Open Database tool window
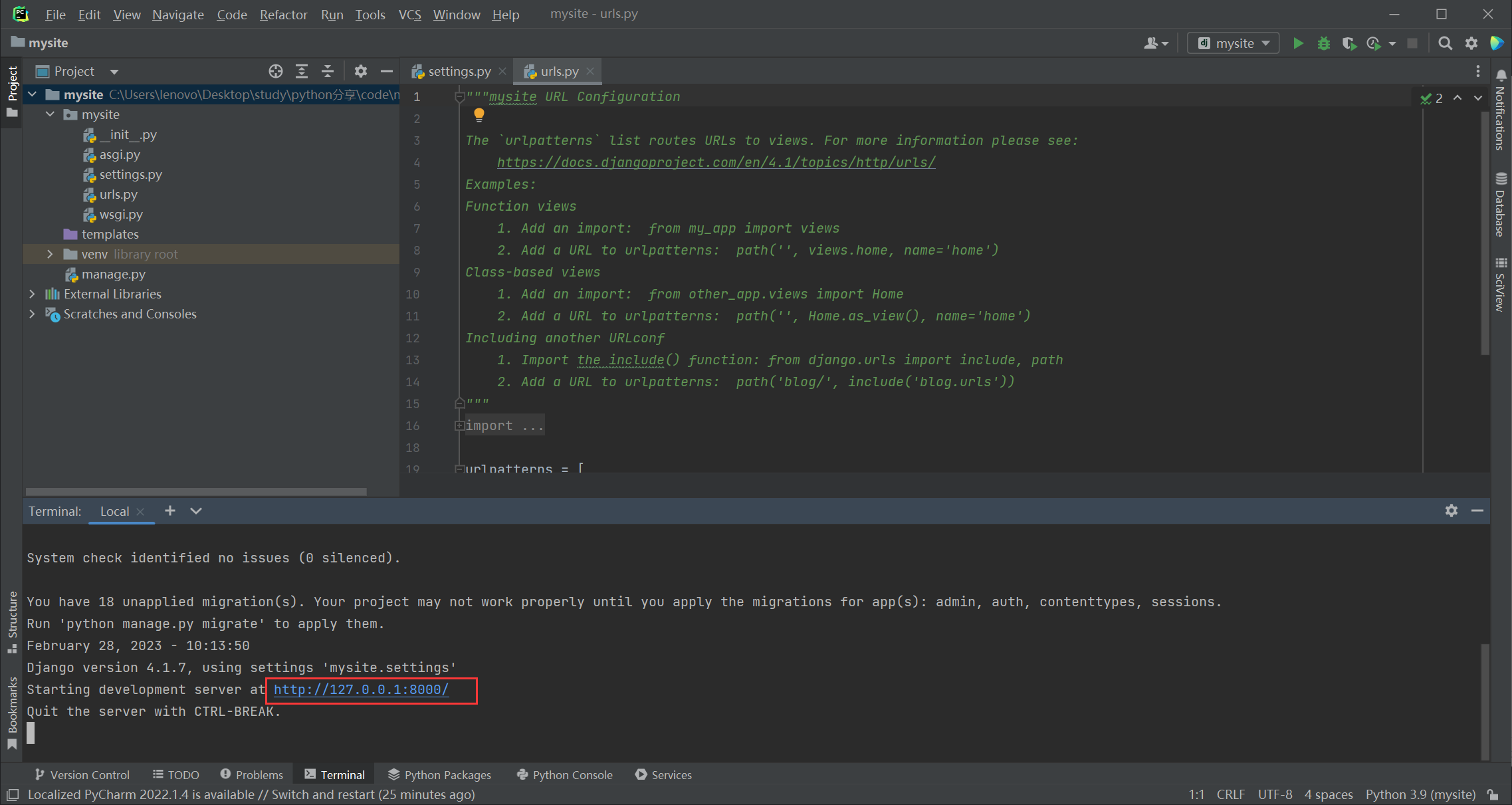This screenshot has width=1512, height=805. click(x=1501, y=205)
